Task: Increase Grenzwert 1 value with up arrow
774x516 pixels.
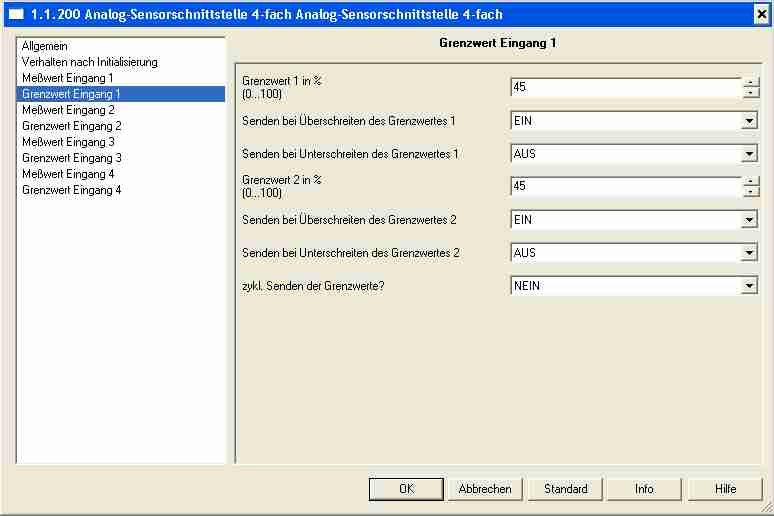Action: click(x=750, y=82)
